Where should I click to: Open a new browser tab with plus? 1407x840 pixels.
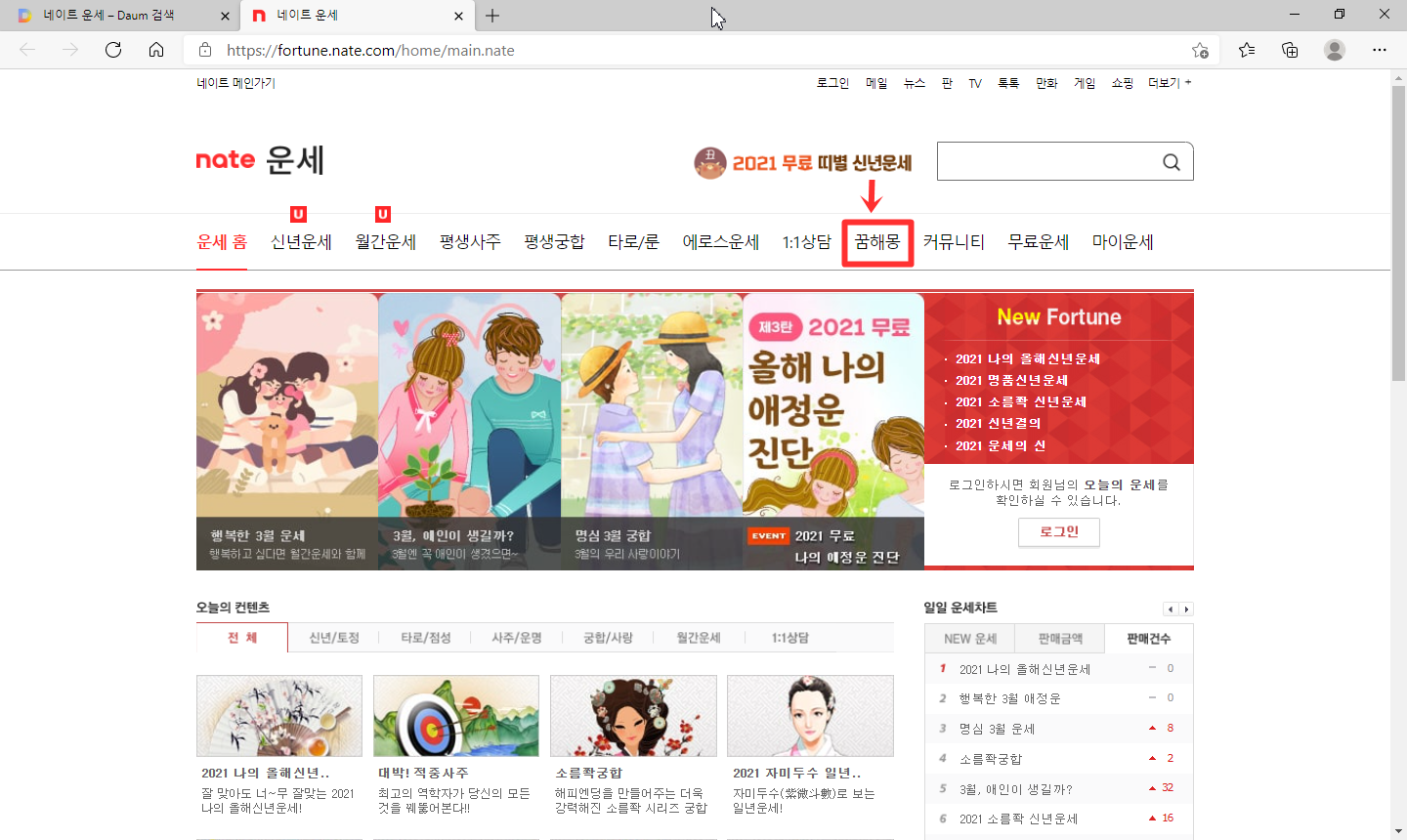point(492,16)
